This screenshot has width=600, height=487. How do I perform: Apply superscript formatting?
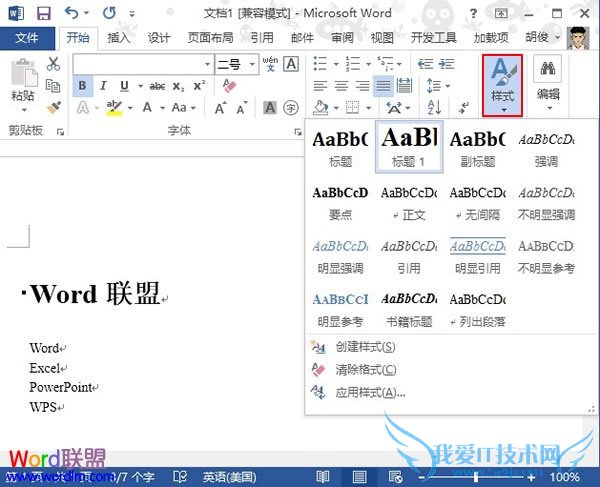[x=199, y=86]
